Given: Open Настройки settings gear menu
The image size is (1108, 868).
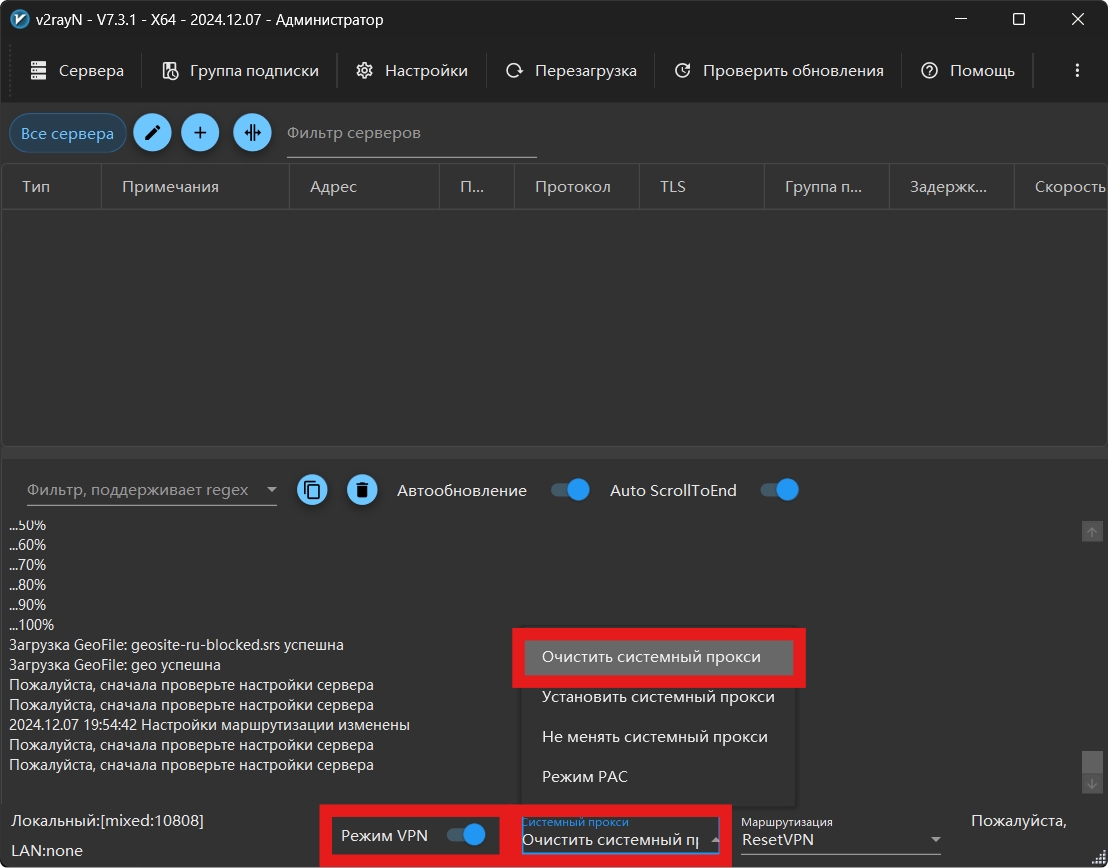Looking at the screenshot, I should (412, 71).
